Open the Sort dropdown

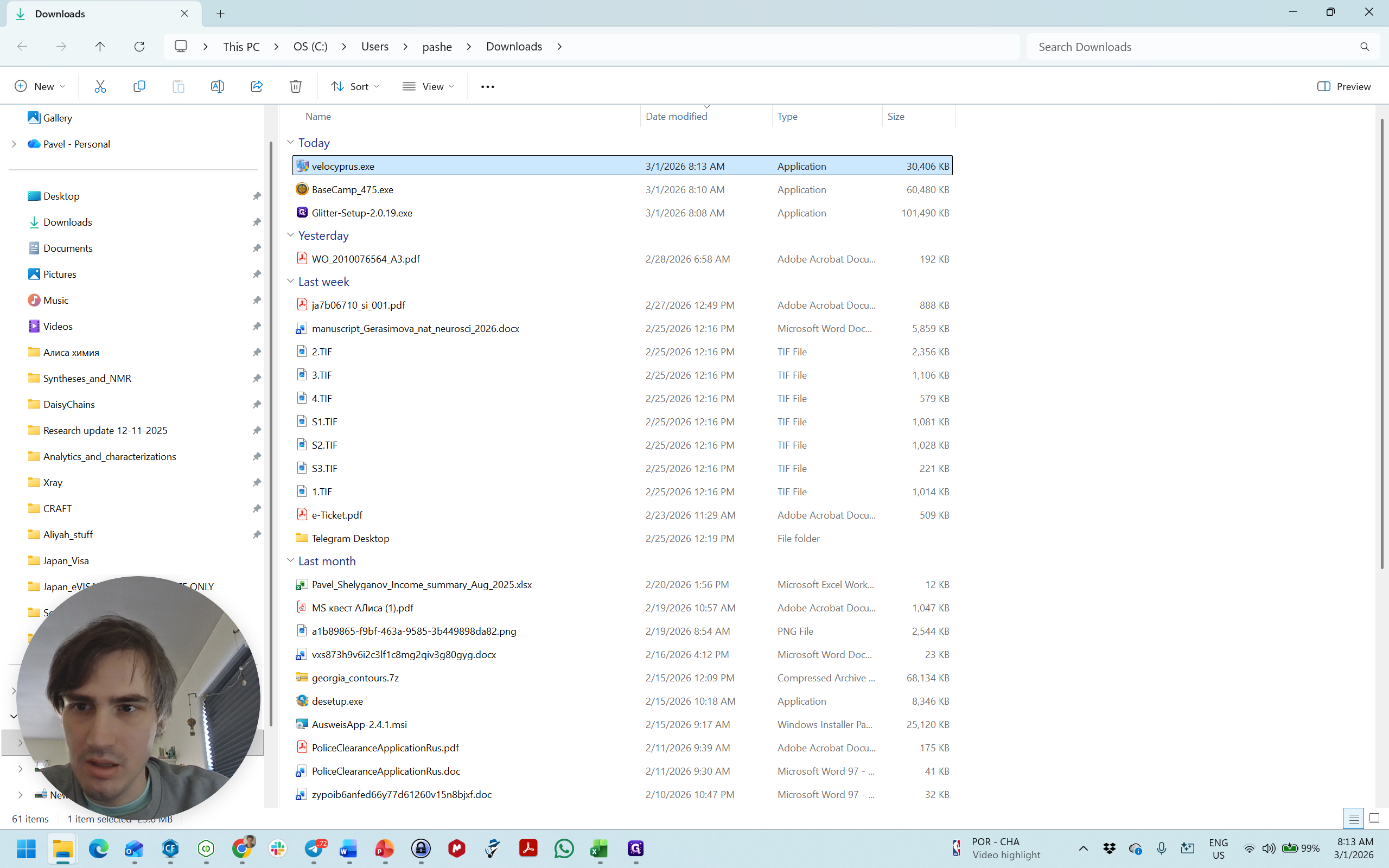point(355,86)
